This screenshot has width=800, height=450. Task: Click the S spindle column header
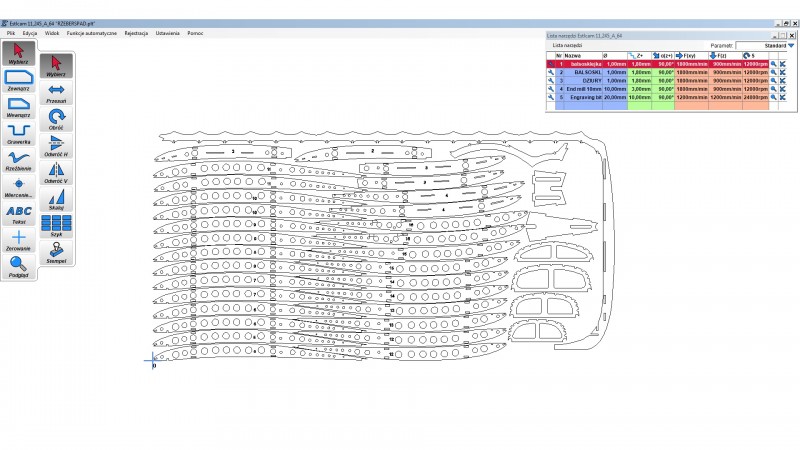756,56
